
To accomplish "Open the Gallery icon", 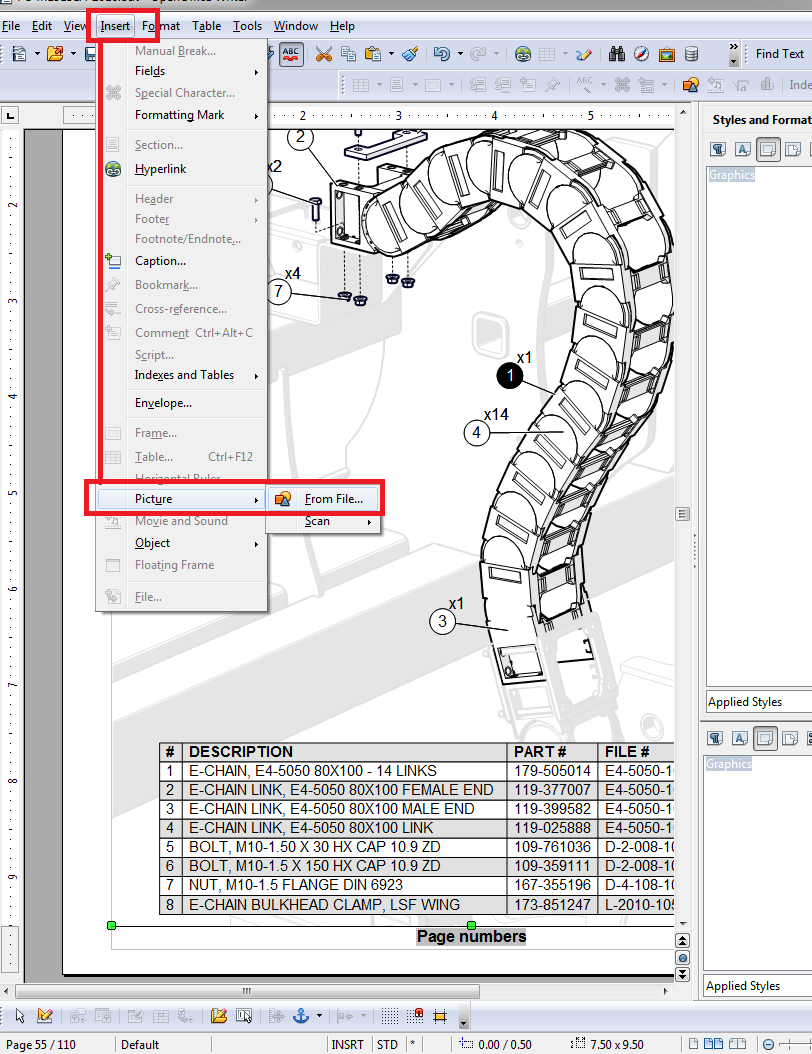I will (667, 54).
